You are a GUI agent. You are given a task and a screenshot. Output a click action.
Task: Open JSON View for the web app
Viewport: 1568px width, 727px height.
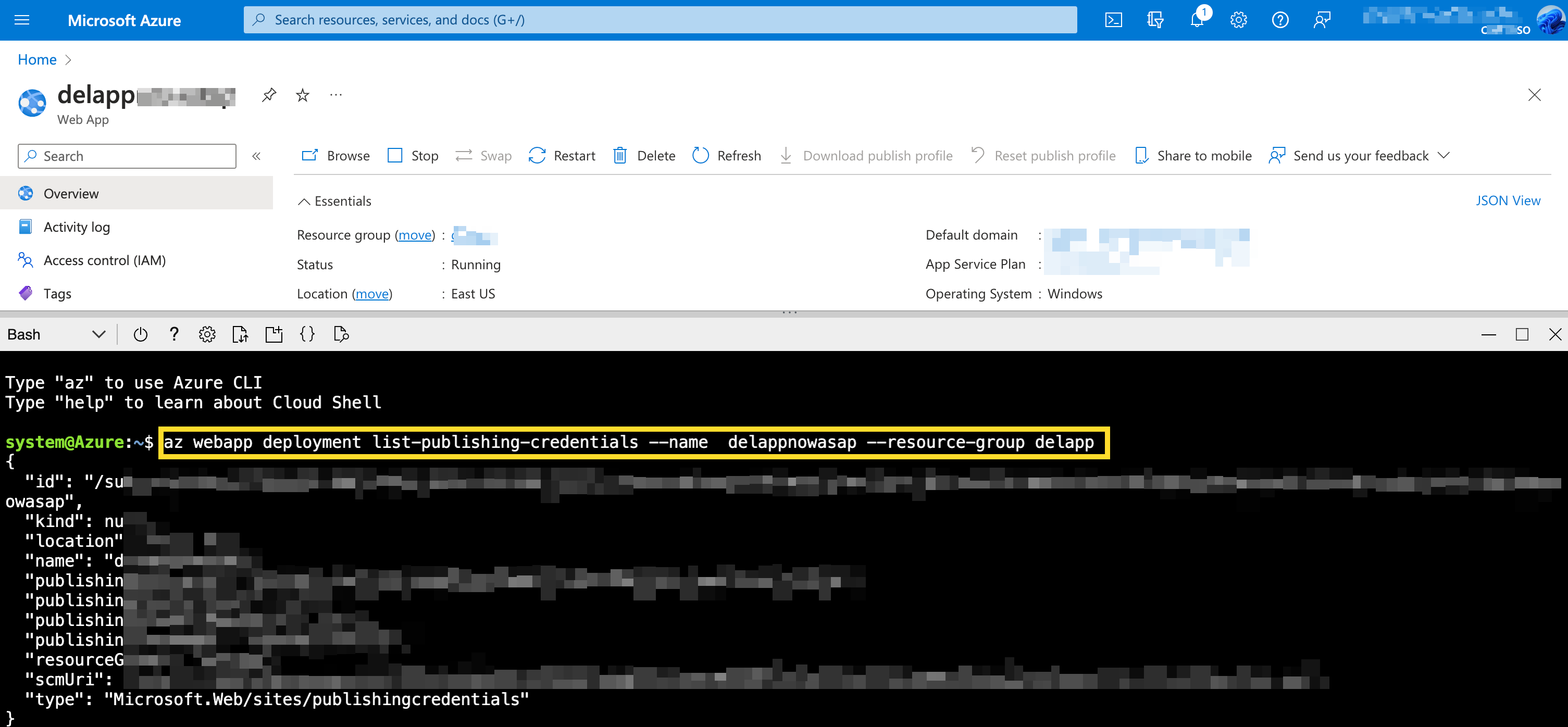[x=1508, y=200]
